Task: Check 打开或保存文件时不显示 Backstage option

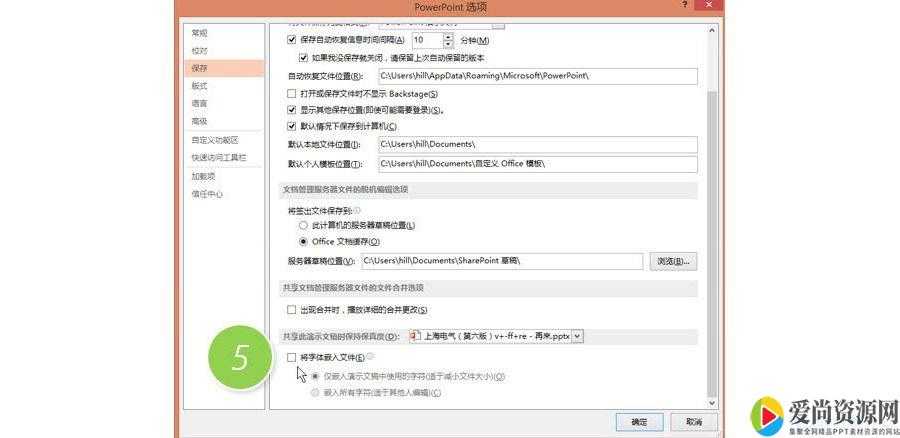Action: click(x=292, y=93)
